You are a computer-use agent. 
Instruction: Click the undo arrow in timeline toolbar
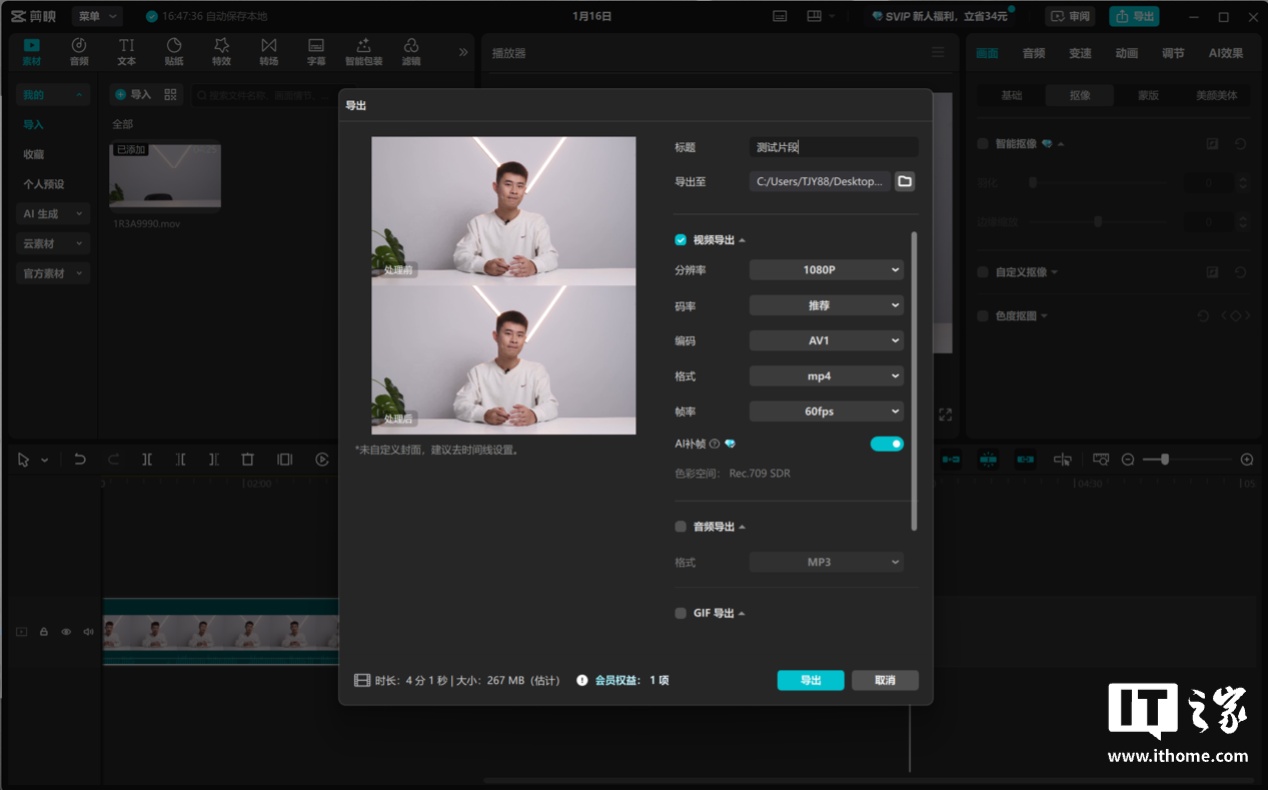(80, 459)
